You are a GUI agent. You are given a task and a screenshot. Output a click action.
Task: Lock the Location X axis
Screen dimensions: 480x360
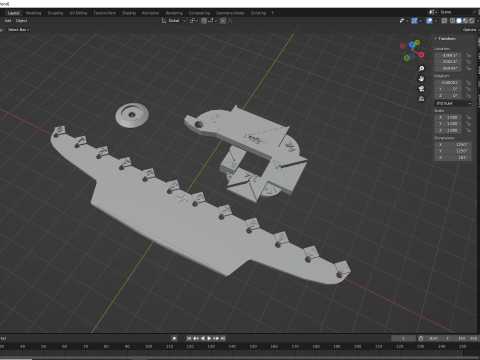point(468,55)
